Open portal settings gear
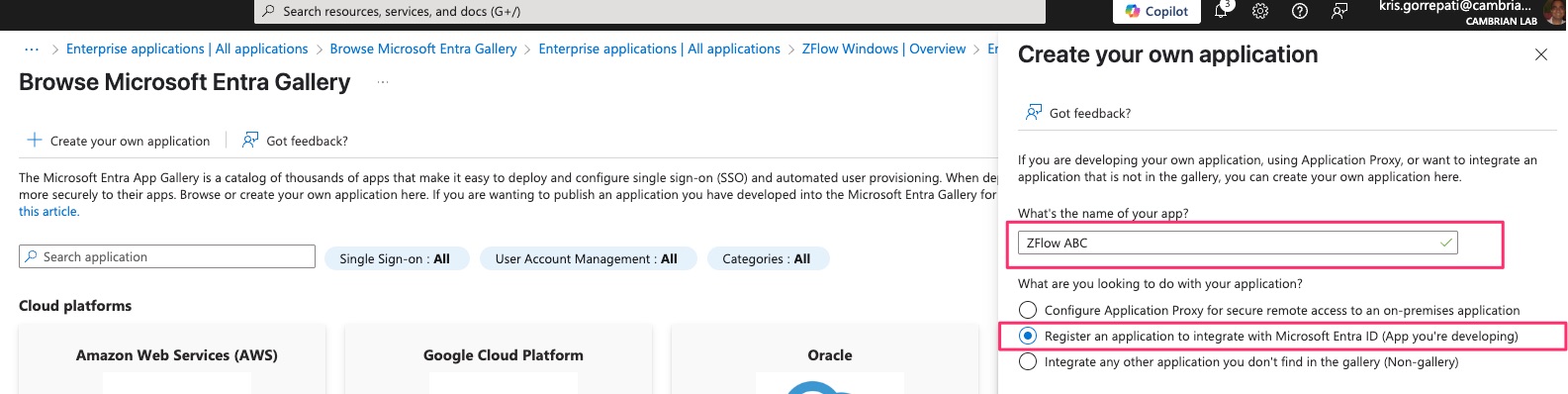 point(1260,11)
